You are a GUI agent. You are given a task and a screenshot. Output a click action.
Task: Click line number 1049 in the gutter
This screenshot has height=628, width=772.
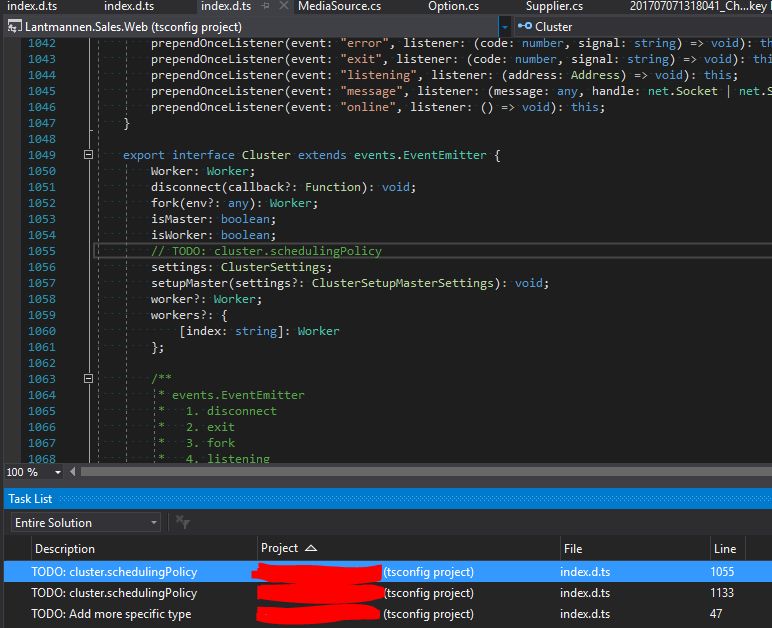click(42, 155)
